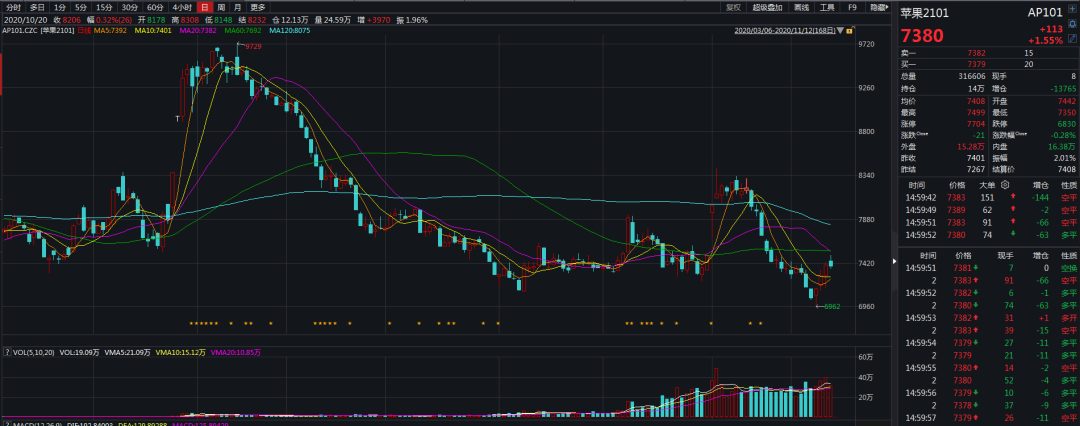The image size is (1080, 426).
Task: Select the 1分 period tab
Action: (x=60, y=8)
